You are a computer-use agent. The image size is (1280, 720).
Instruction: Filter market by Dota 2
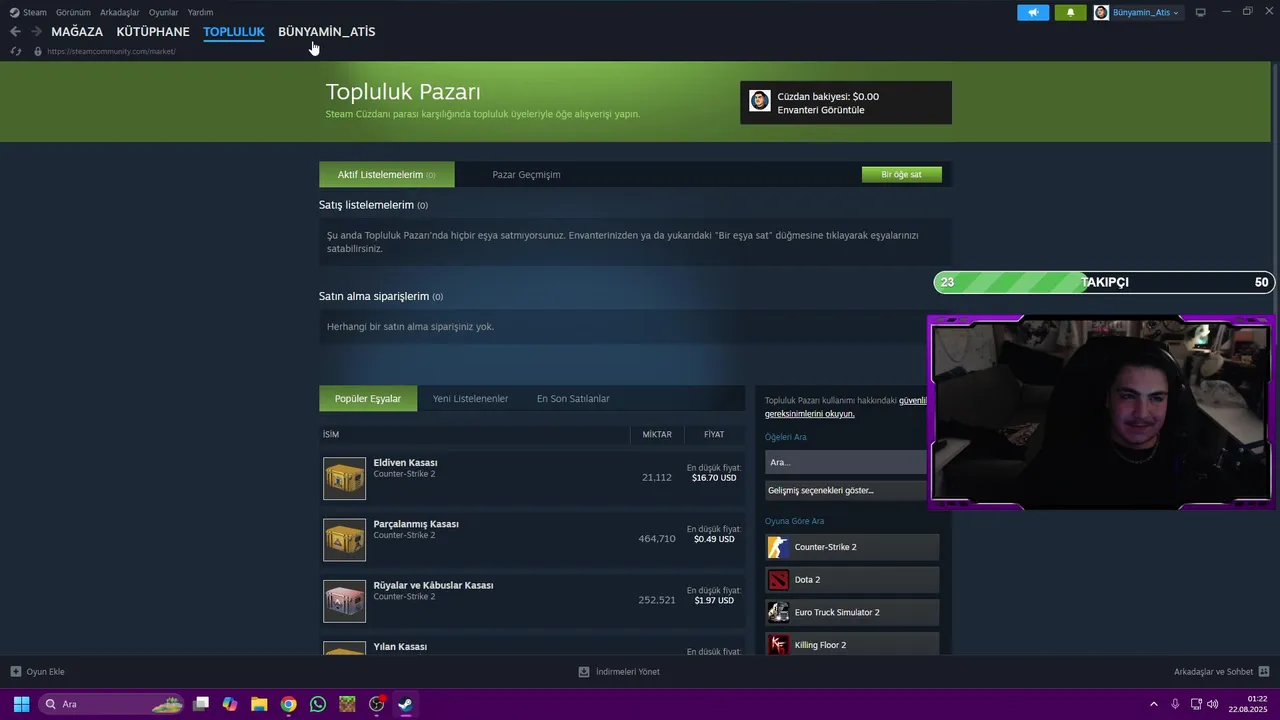pyautogui.click(x=852, y=580)
